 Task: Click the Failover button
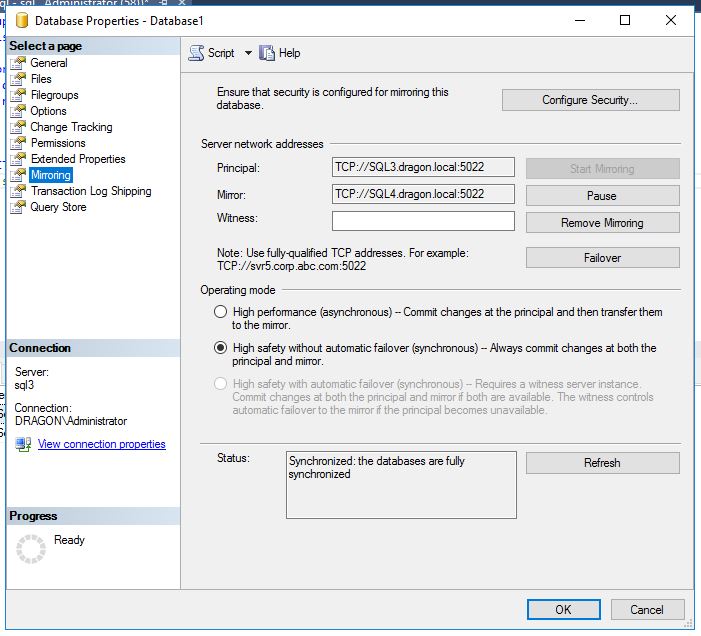(x=602, y=258)
